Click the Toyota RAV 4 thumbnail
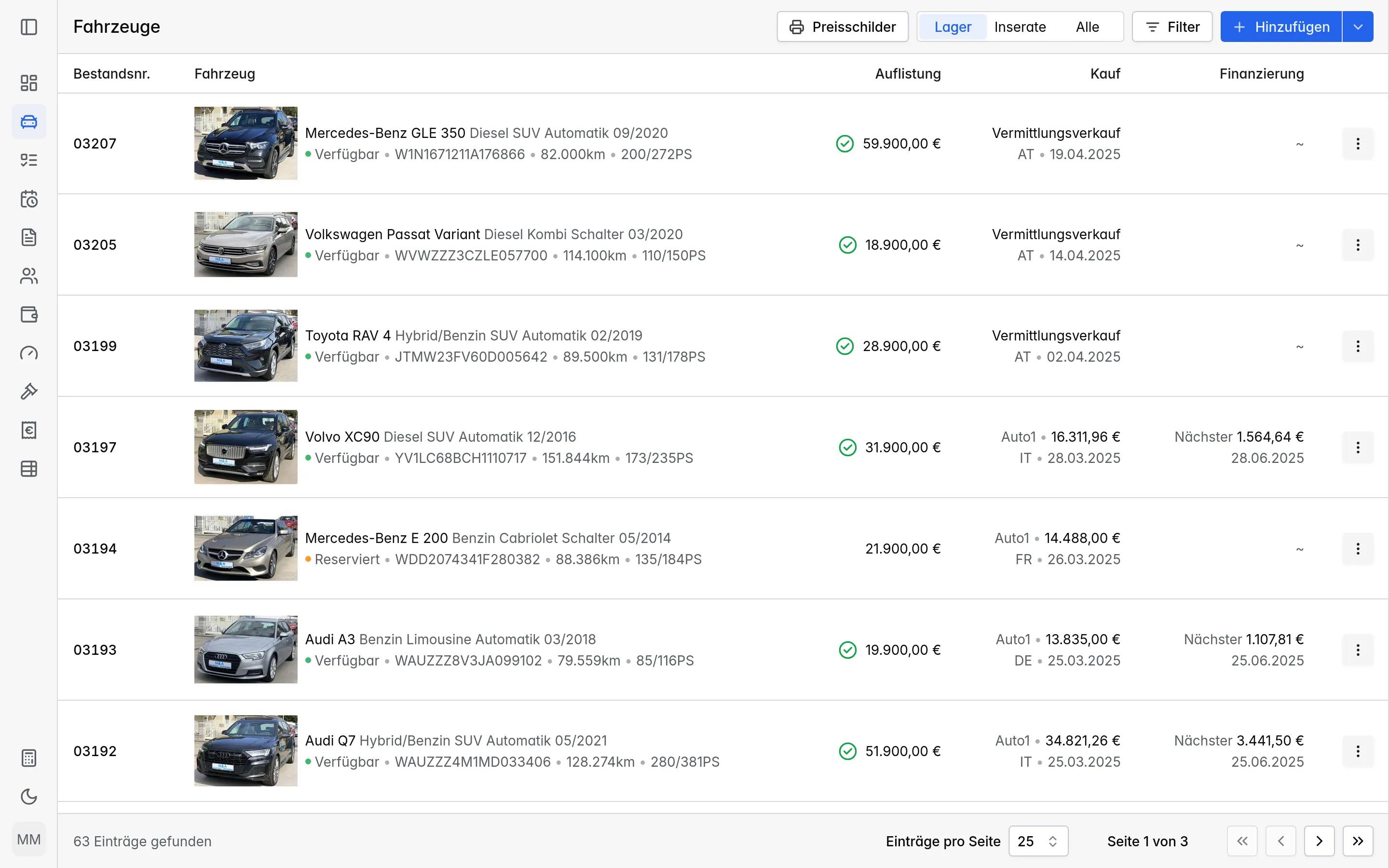The width and height of the screenshot is (1389, 868). click(x=245, y=346)
